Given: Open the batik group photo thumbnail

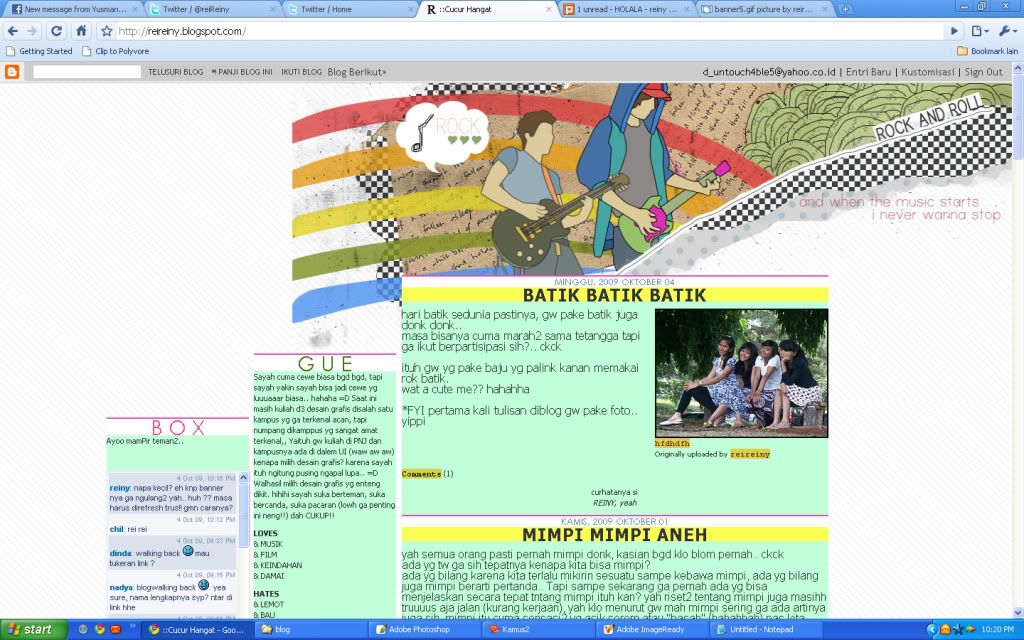Looking at the screenshot, I should 741,373.
